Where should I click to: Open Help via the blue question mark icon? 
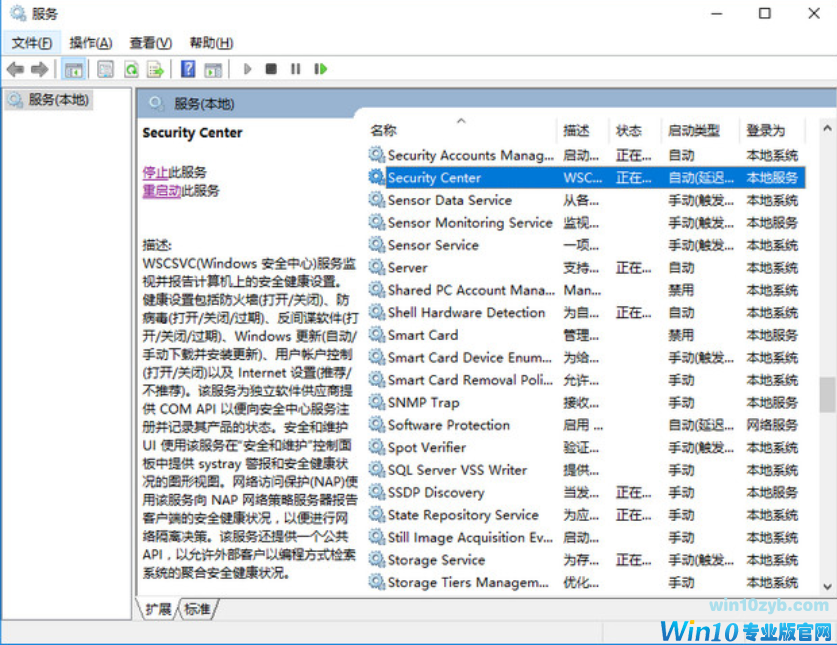(188, 68)
